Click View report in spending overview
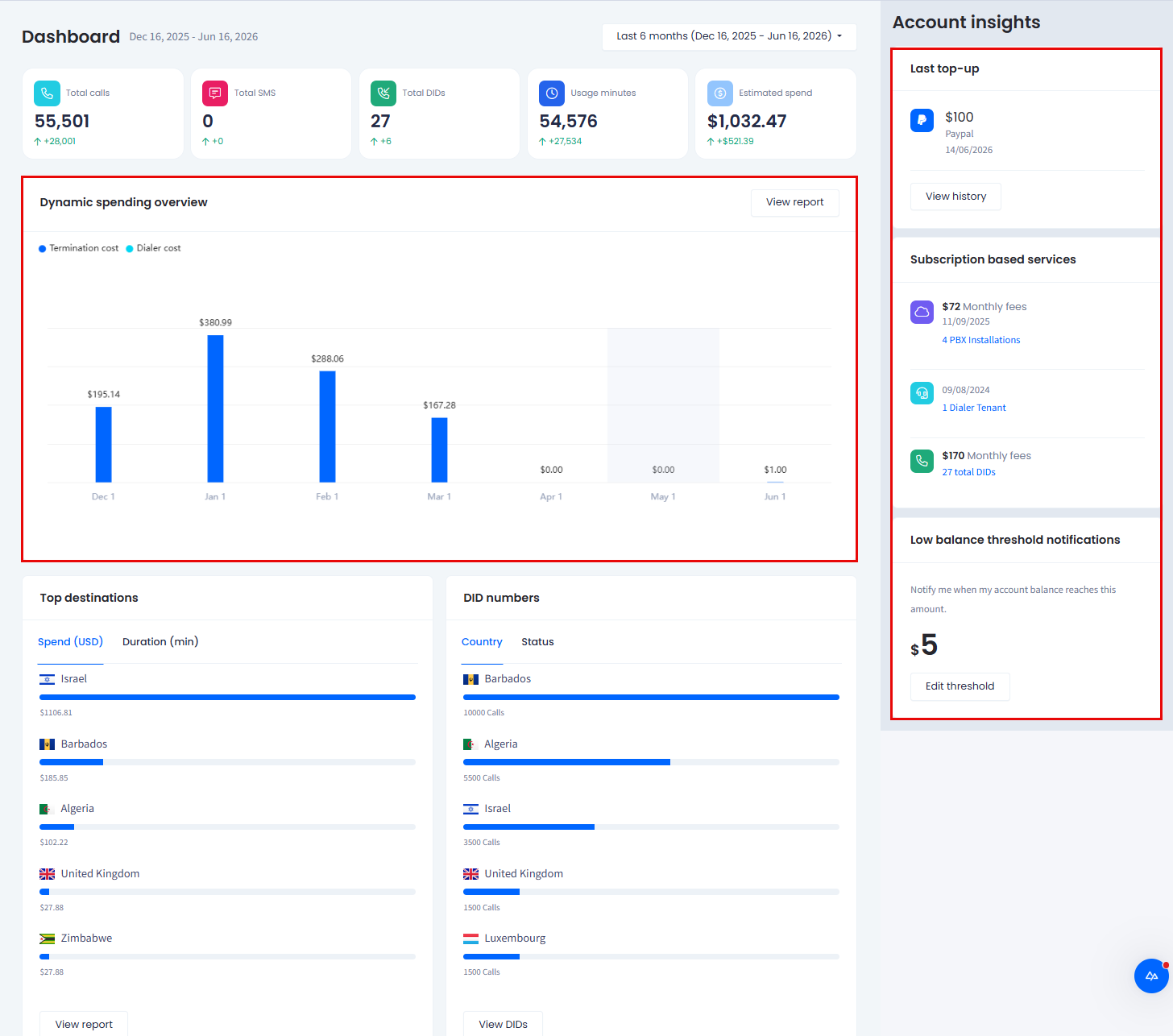The height and width of the screenshot is (1036, 1173). tap(794, 202)
